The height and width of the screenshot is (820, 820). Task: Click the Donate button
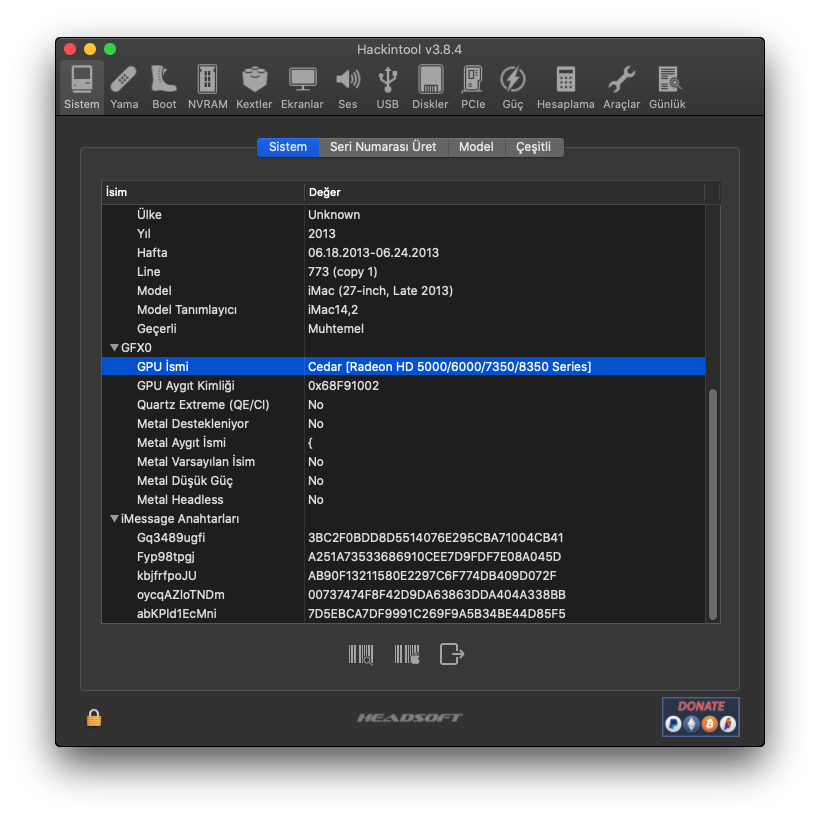700,717
